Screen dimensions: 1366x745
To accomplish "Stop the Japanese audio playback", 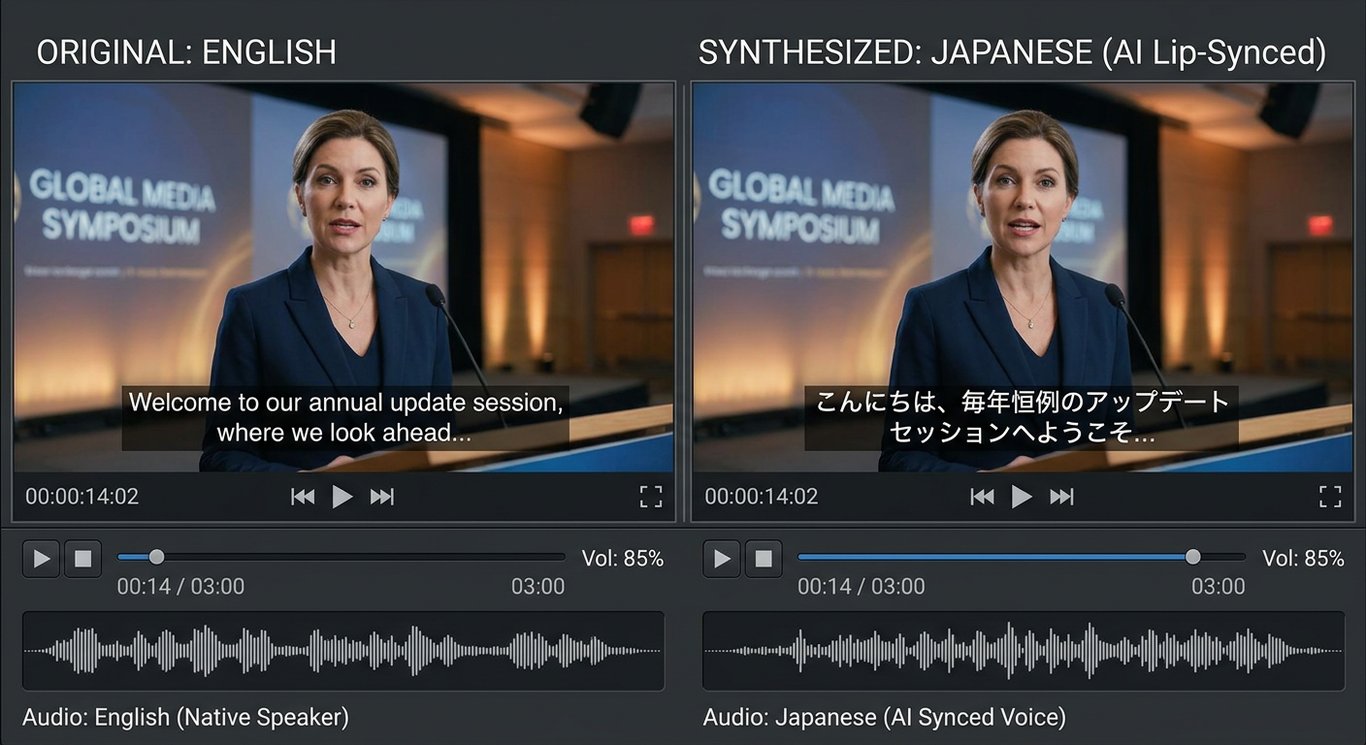I will tap(763, 558).
